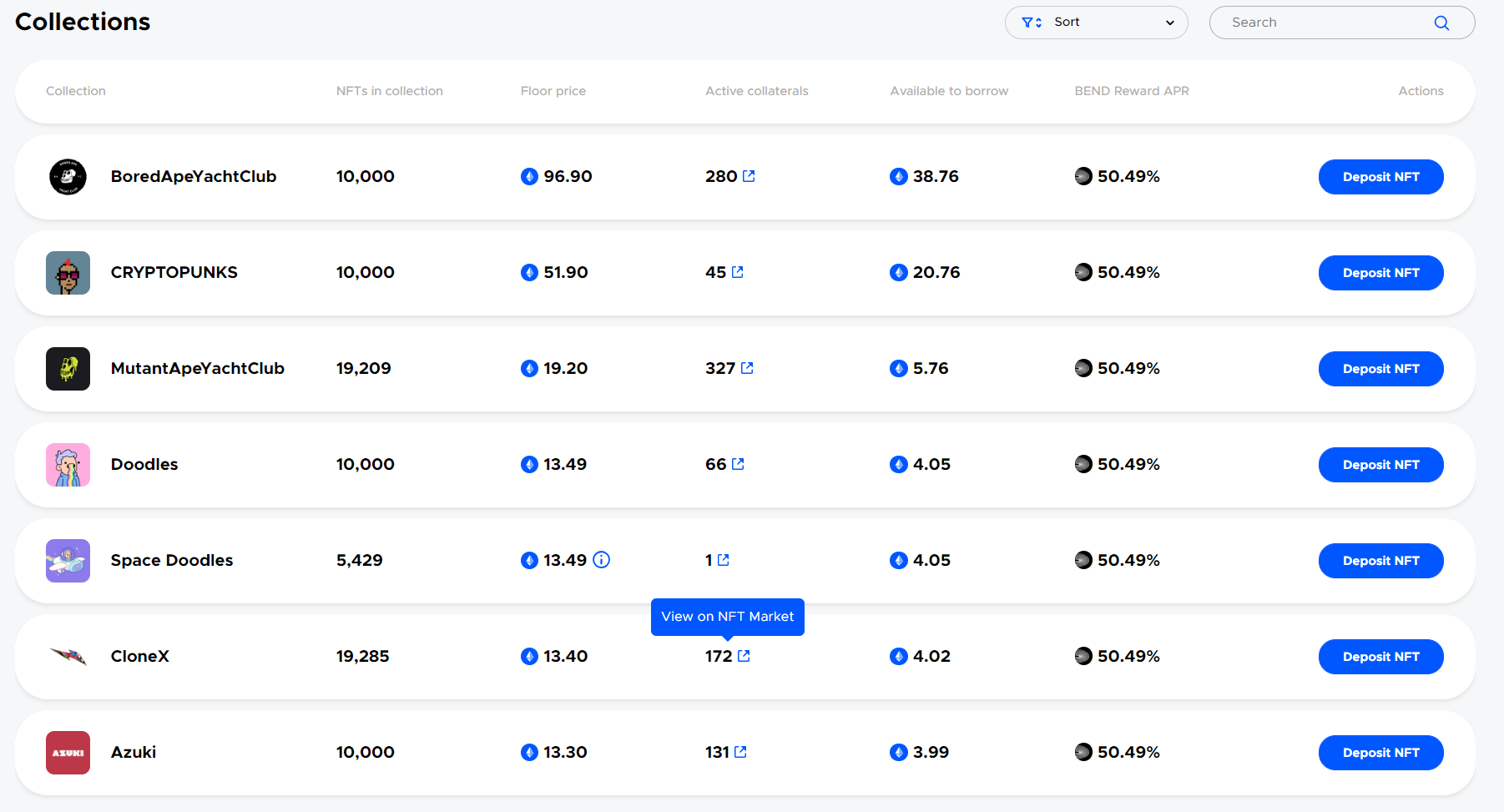1504x812 pixels.
Task: Click the magnifier search icon
Action: 1441,23
